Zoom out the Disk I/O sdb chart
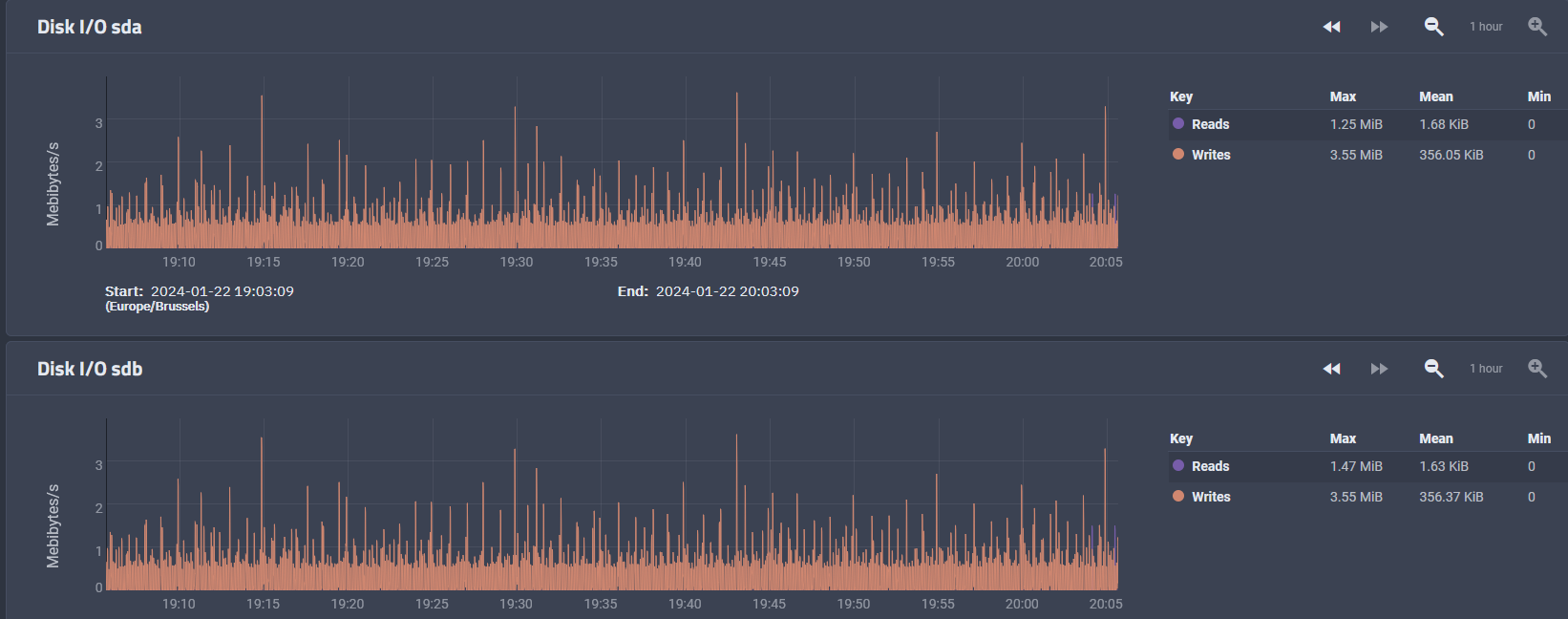Image resolution: width=1568 pixels, height=619 pixels. click(x=1433, y=369)
